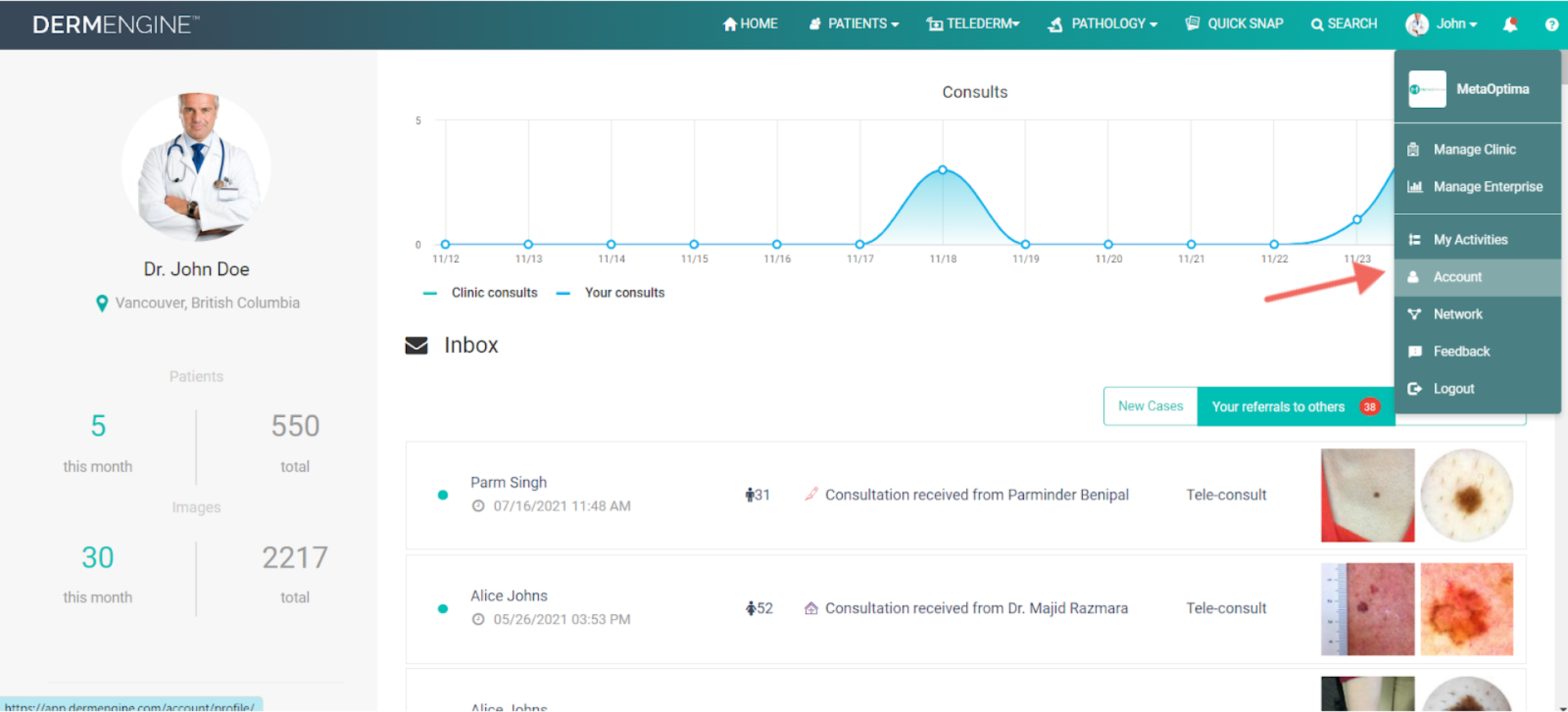Click the Pathology microscope icon
1568x712 pixels.
click(1055, 24)
